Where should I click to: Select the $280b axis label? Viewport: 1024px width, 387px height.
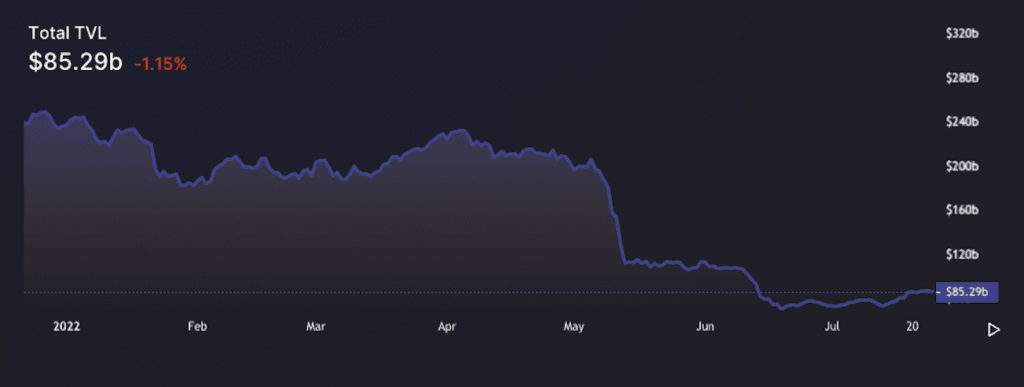coord(963,78)
